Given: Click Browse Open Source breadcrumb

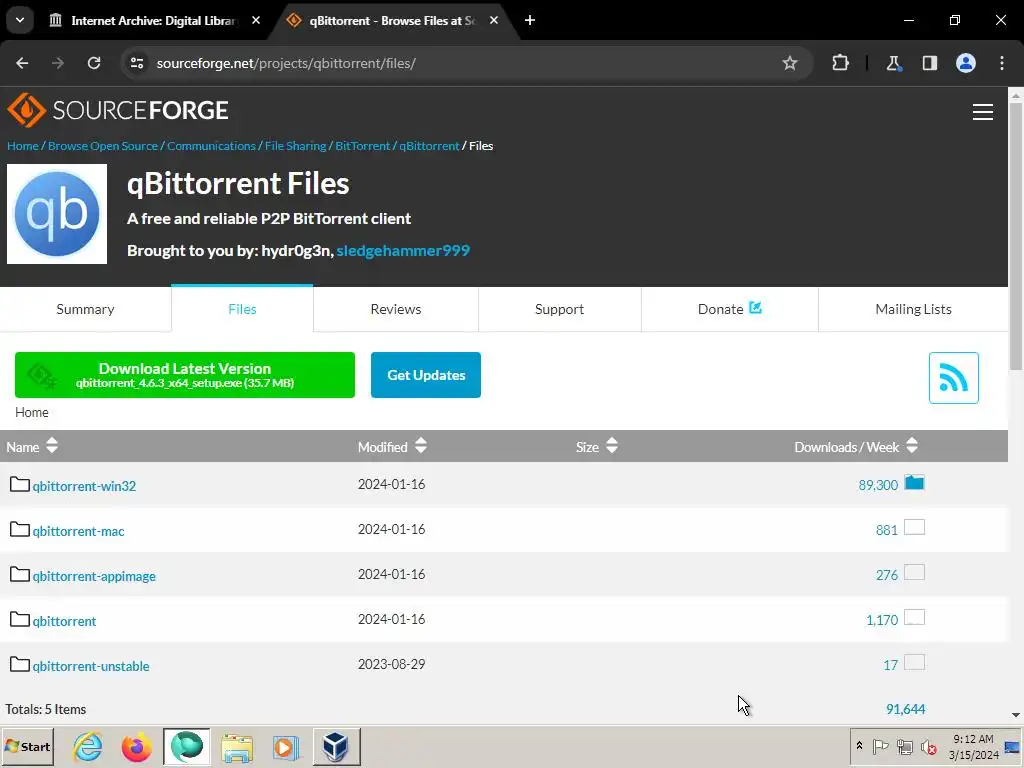Looking at the screenshot, I should point(103,146).
